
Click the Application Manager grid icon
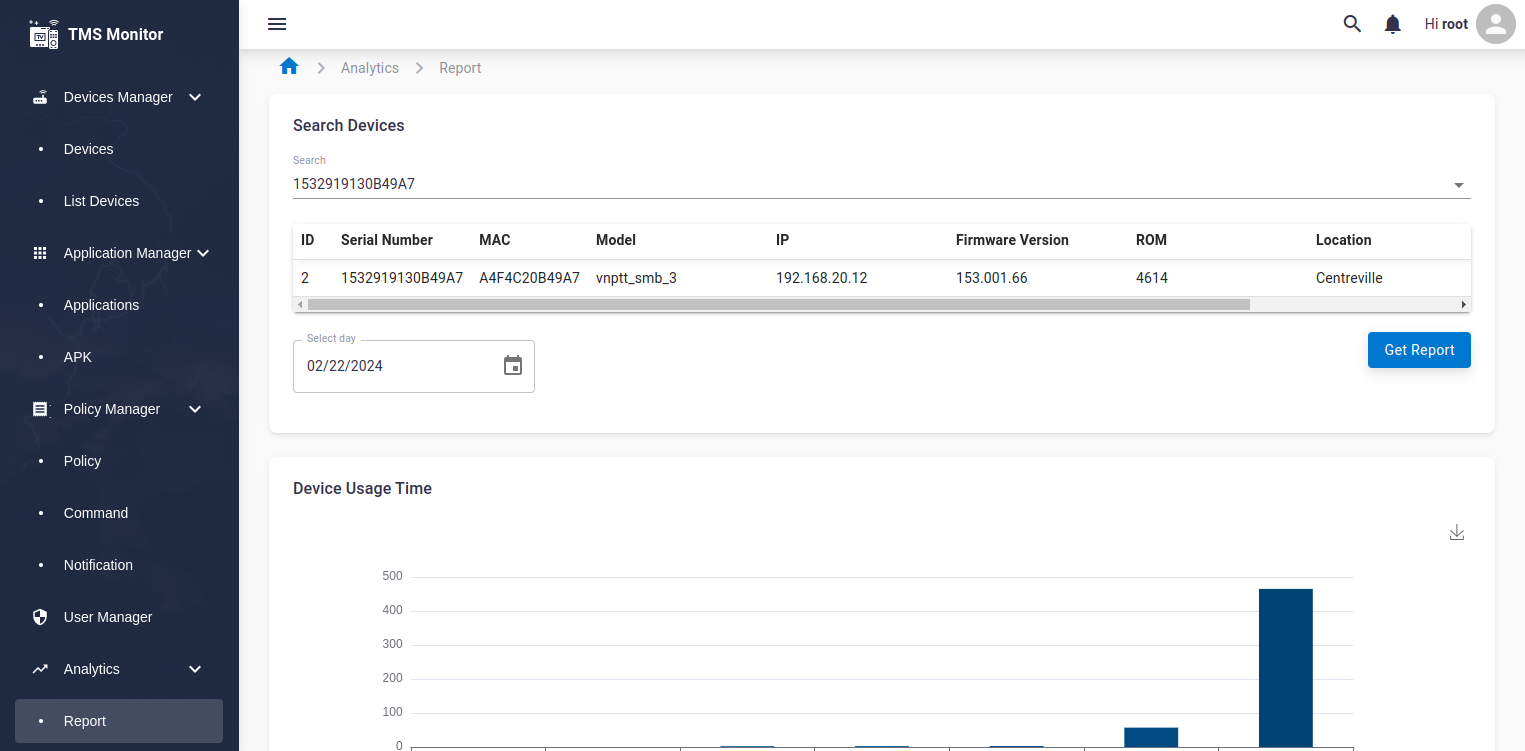[40, 253]
